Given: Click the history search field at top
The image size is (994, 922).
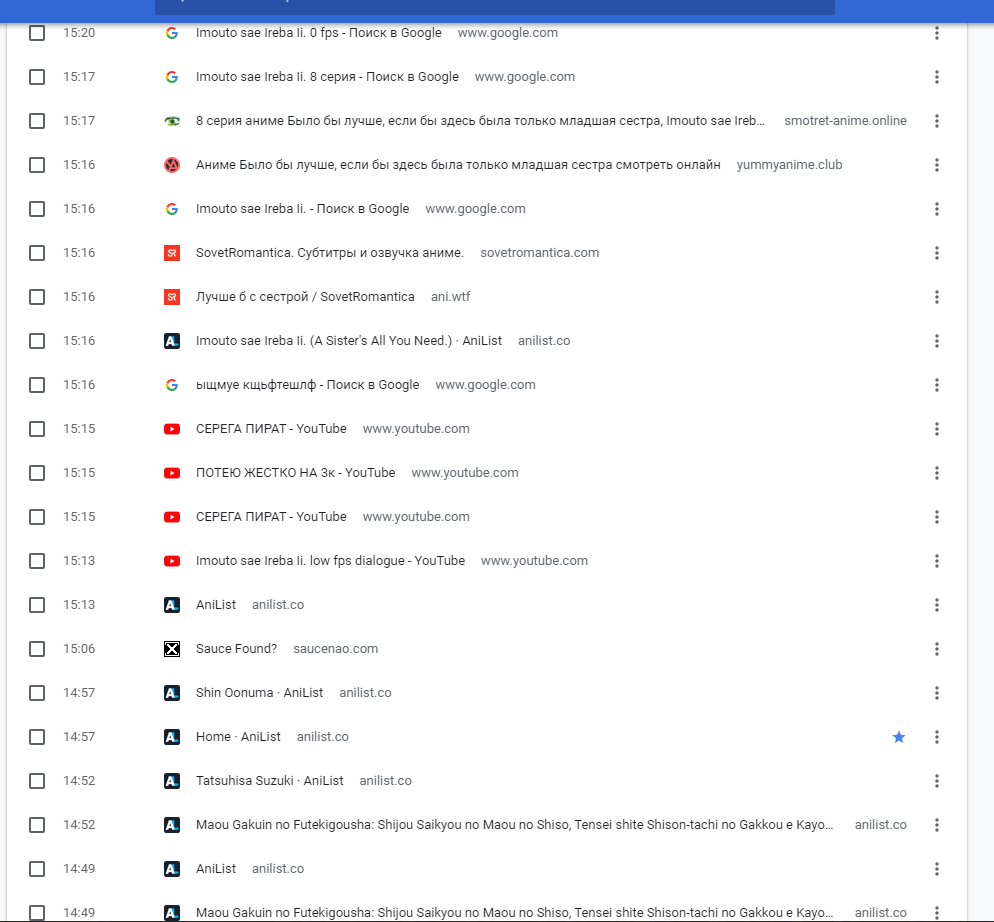Looking at the screenshot, I should [x=494, y=6].
